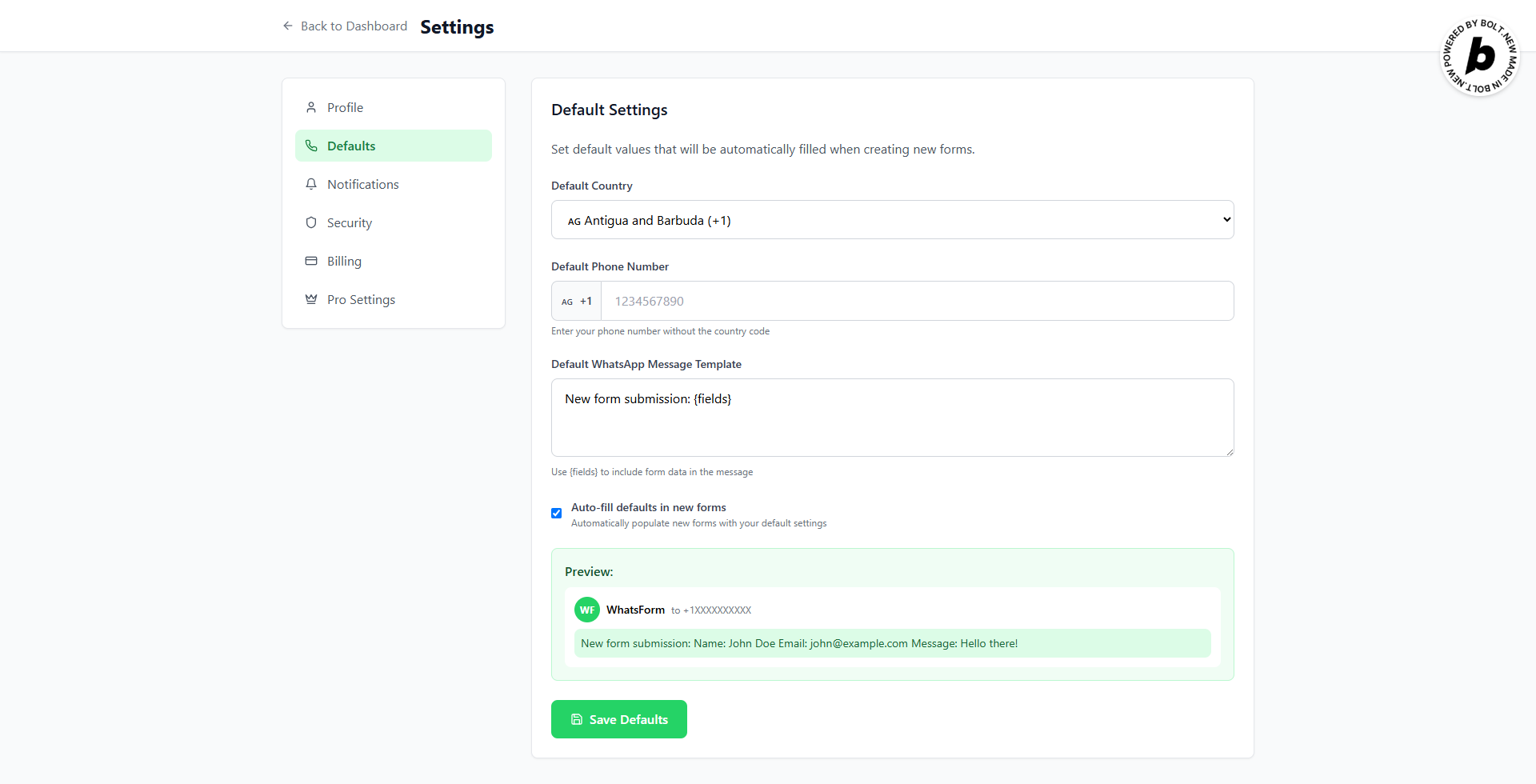Open the Notifications settings tab
1536x784 pixels.
click(x=362, y=184)
